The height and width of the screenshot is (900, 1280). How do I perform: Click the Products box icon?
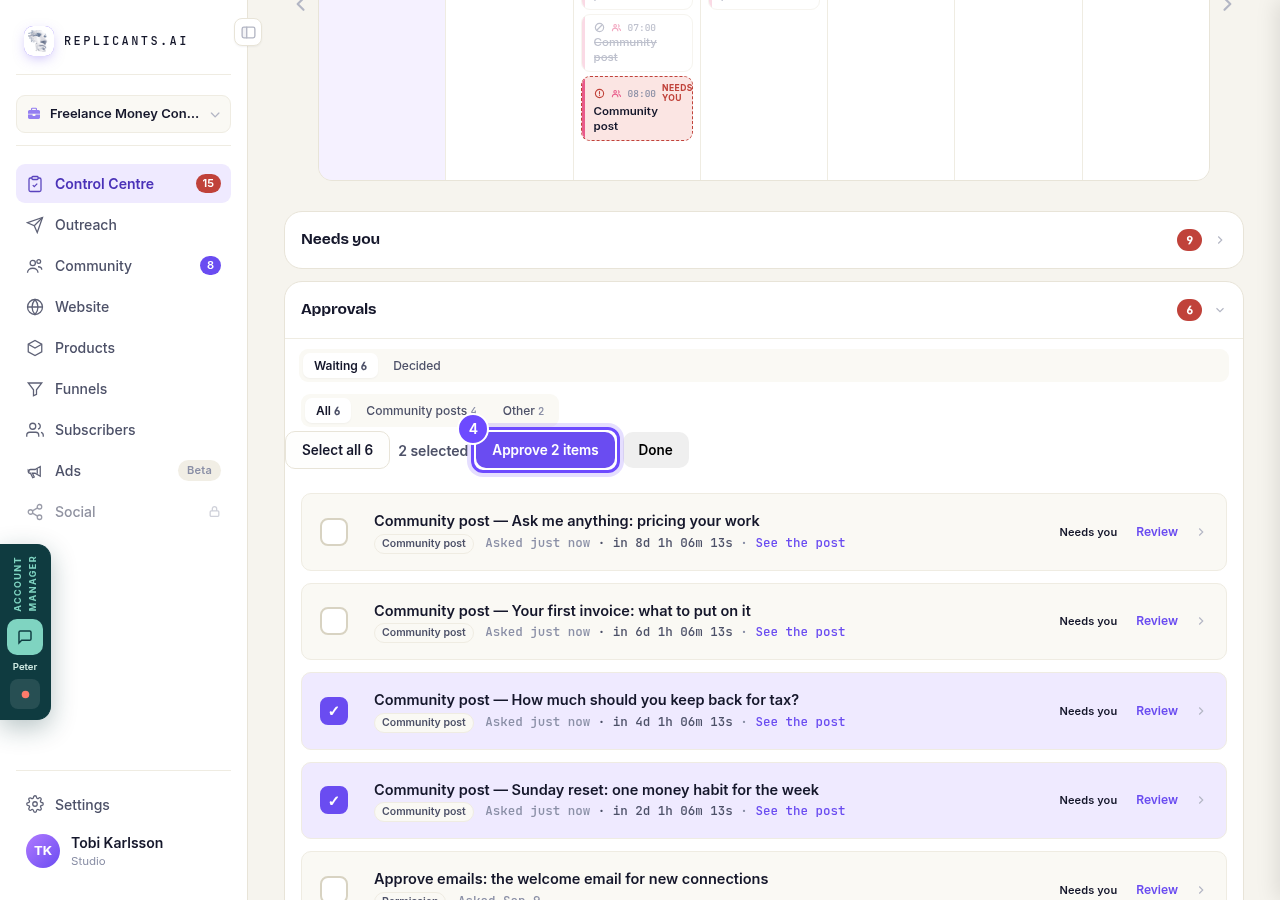click(35, 348)
